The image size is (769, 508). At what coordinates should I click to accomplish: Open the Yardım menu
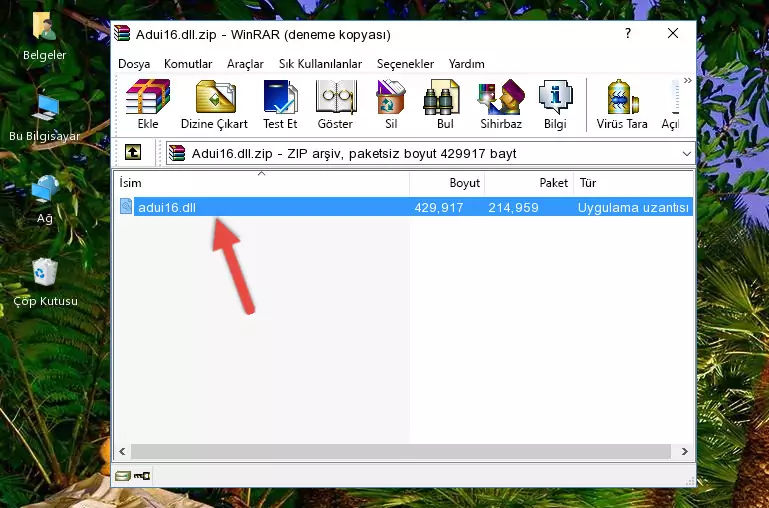point(466,64)
